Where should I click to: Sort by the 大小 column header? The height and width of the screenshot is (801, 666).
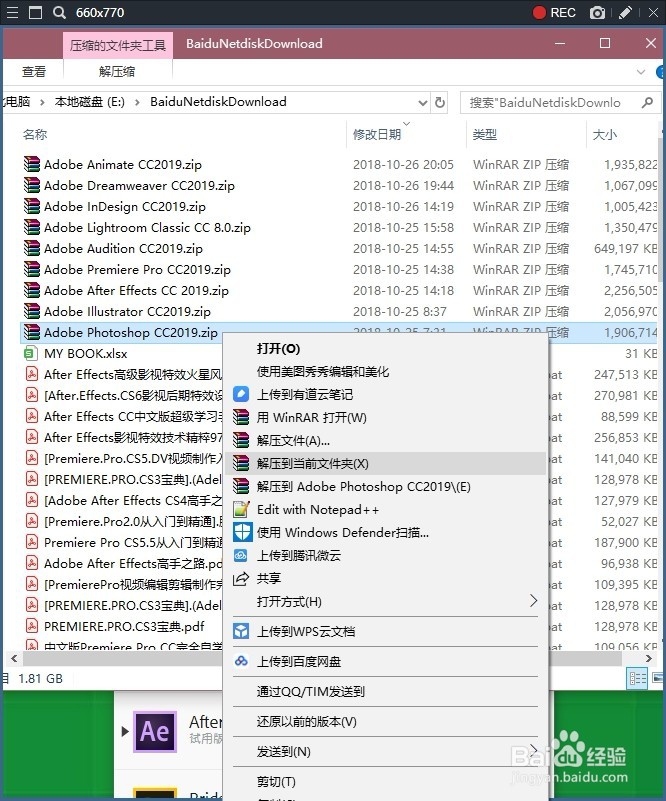click(605, 134)
